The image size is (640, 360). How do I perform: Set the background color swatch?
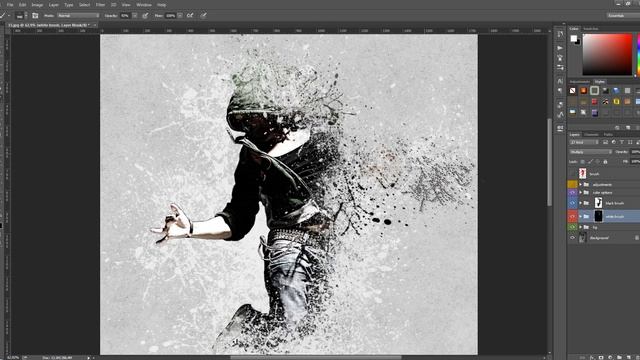pyautogui.click(x=577, y=42)
